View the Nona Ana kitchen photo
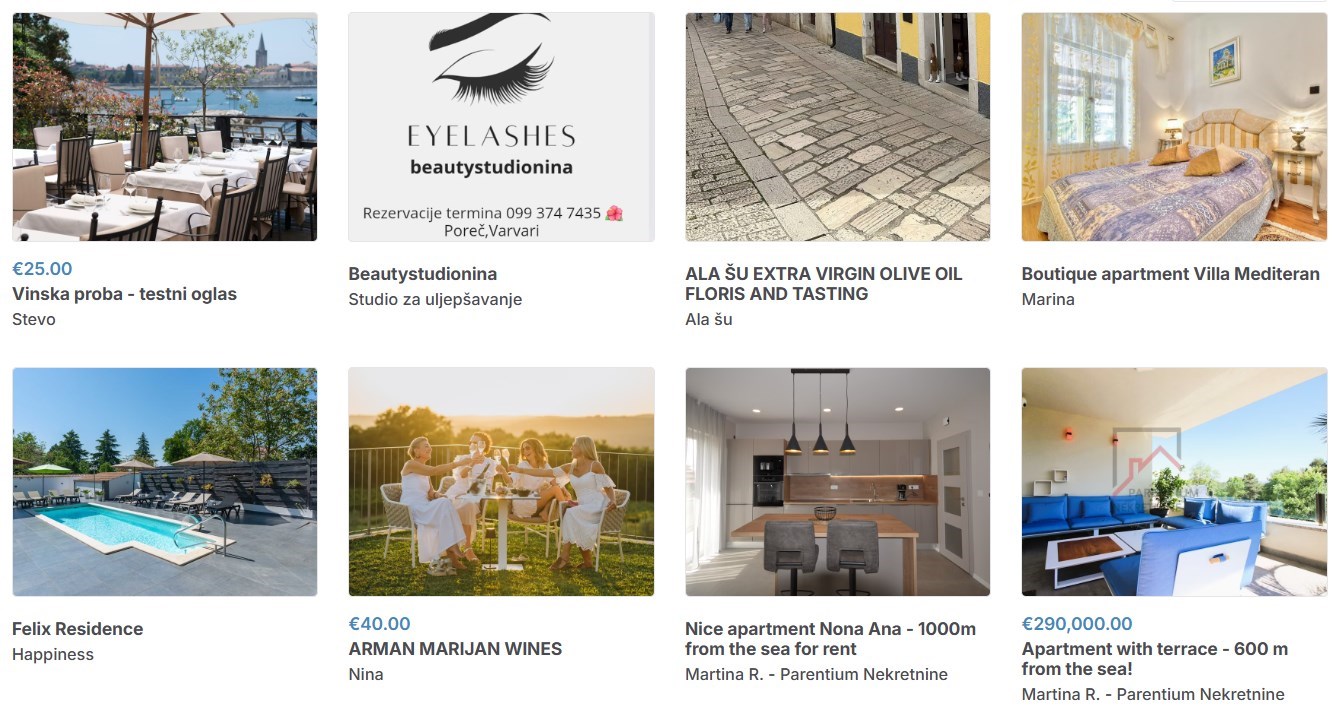The image size is (1339, 710). click(838, 482)
